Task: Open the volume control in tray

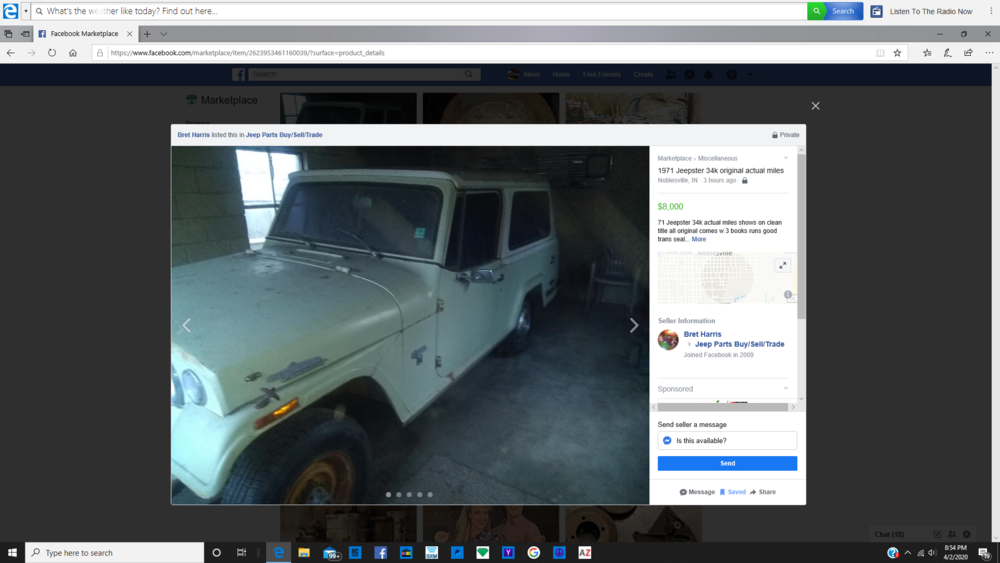Action: pyautogui.click(x=932, y=553)
